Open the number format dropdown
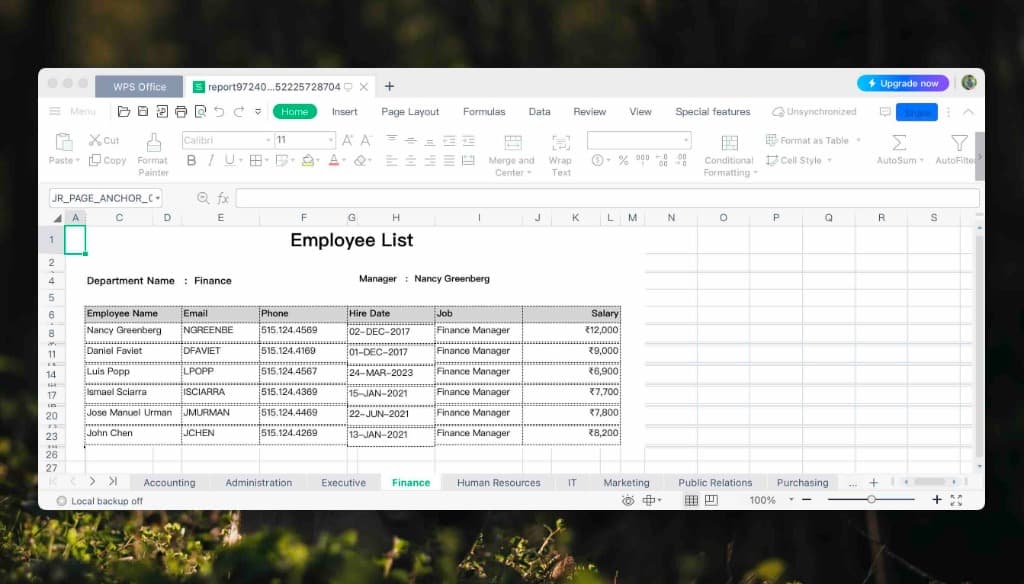 point(686,140)
